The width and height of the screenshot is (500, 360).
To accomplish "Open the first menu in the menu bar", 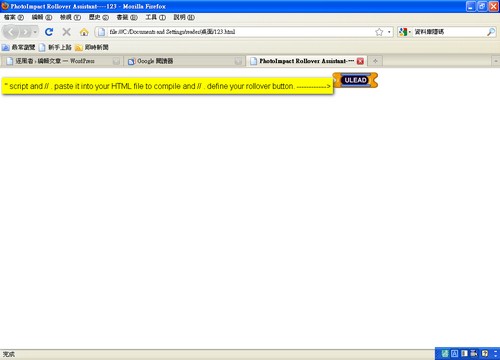I will point(14,17).
